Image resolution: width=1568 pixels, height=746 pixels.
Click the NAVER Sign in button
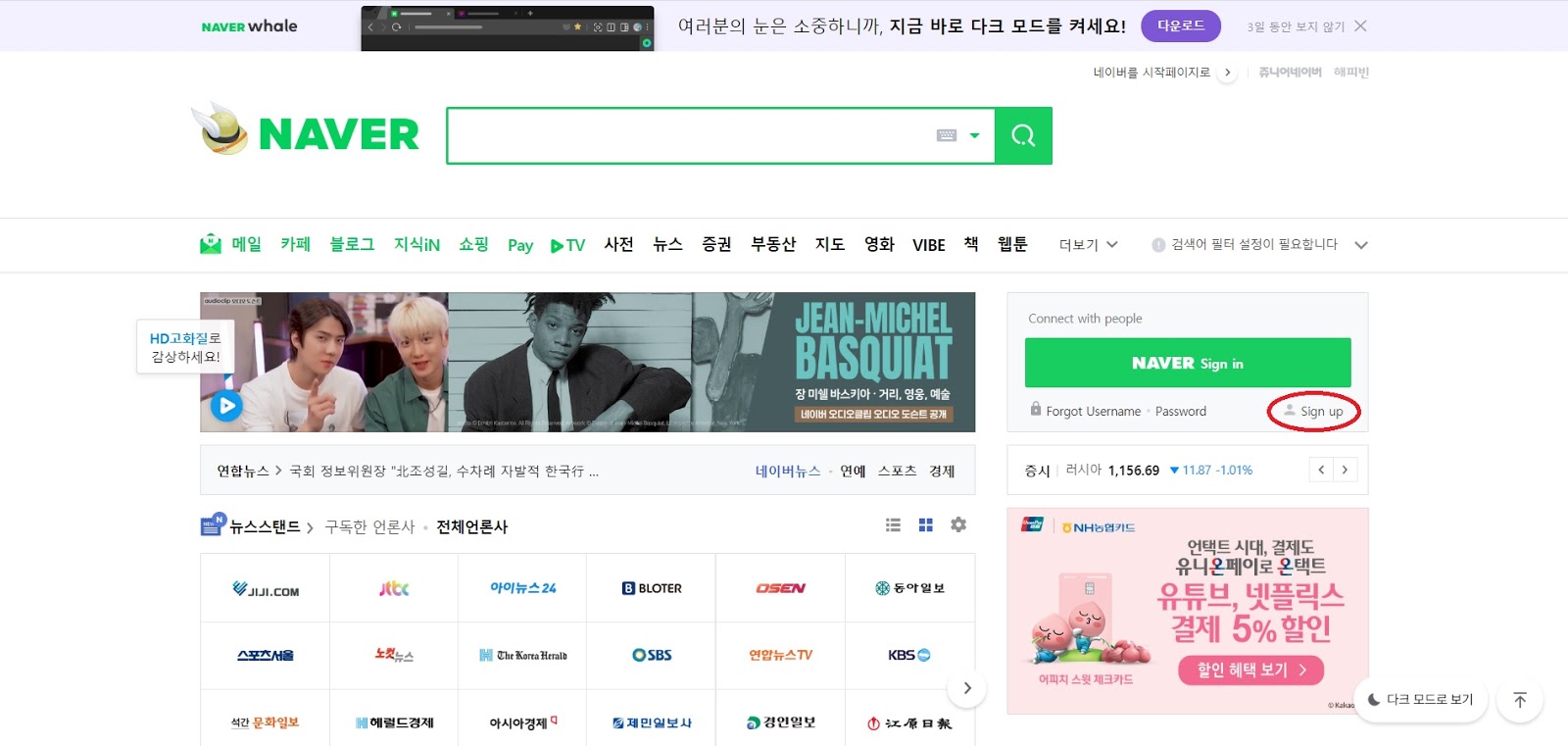1188,363
